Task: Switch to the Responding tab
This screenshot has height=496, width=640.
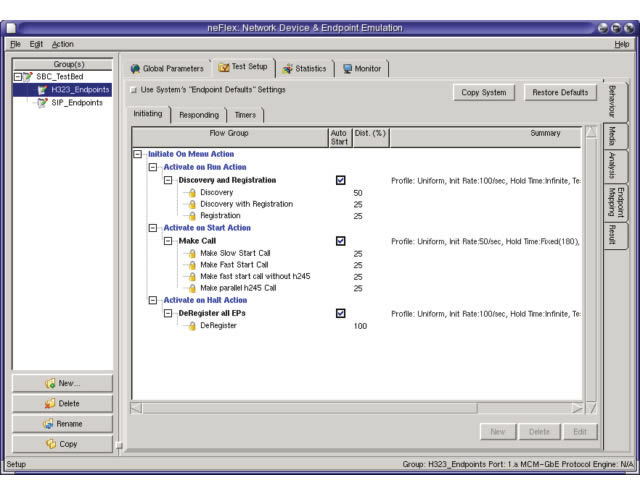Action: coord(199,115)
